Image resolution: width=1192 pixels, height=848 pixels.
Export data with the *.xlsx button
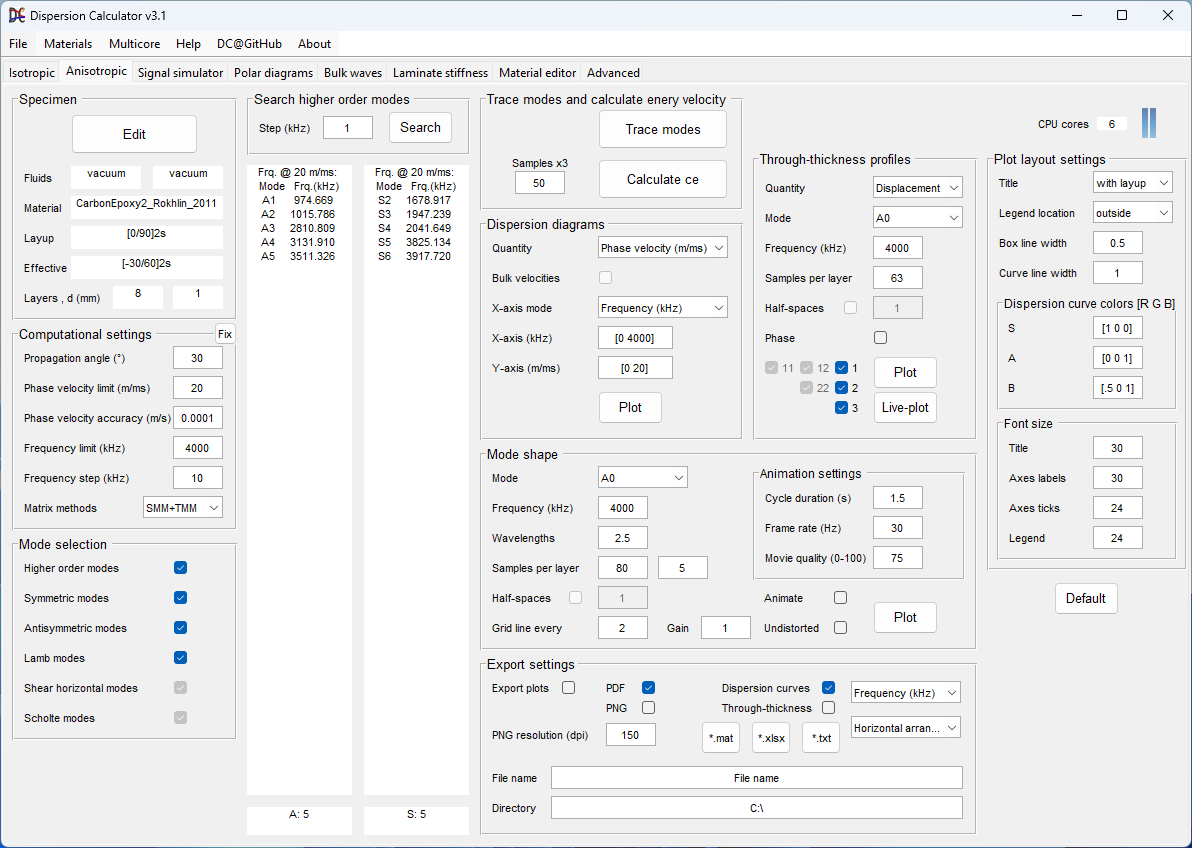tap(770, 738)
